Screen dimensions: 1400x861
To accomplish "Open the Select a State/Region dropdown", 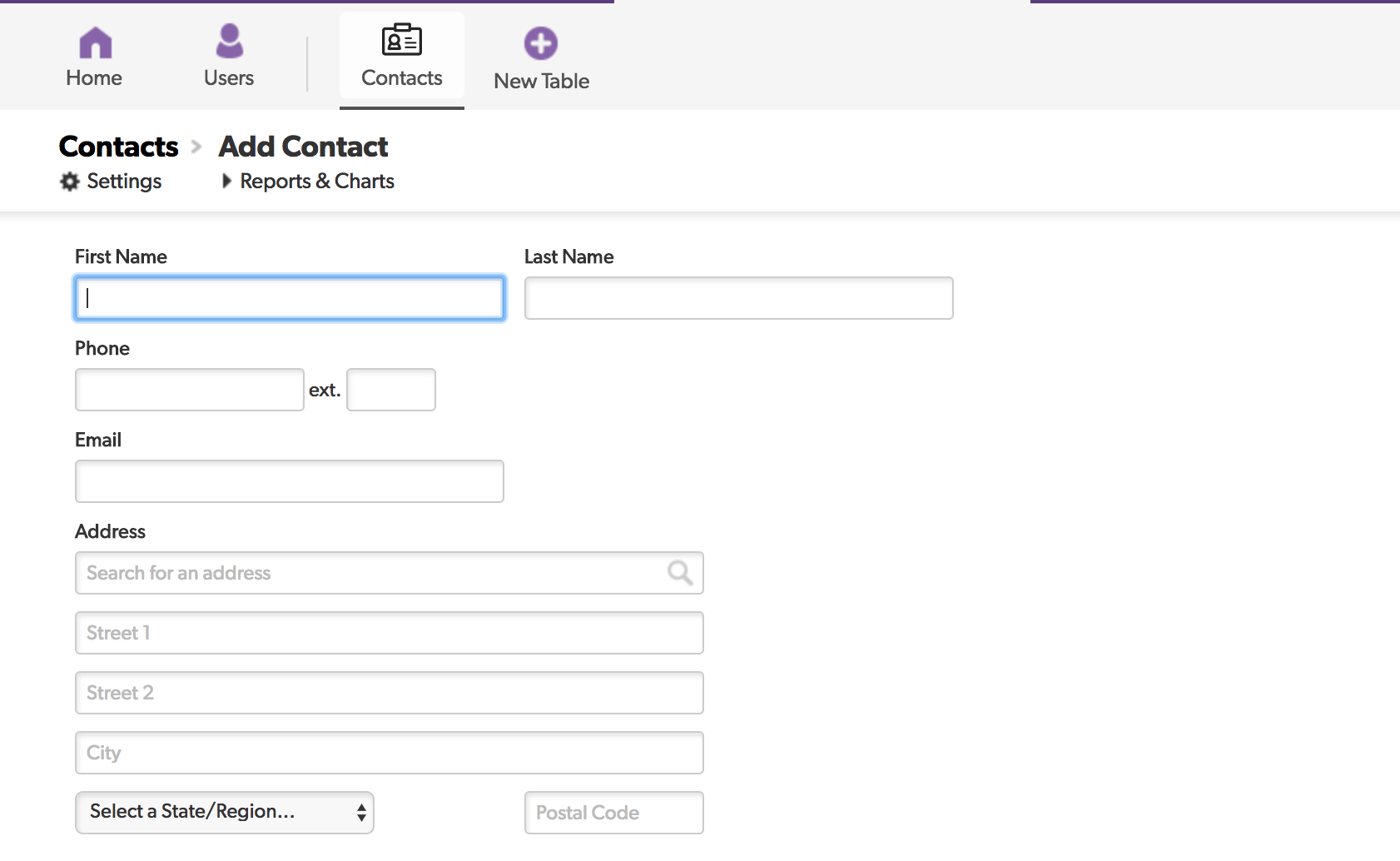I will click(225, 813).
